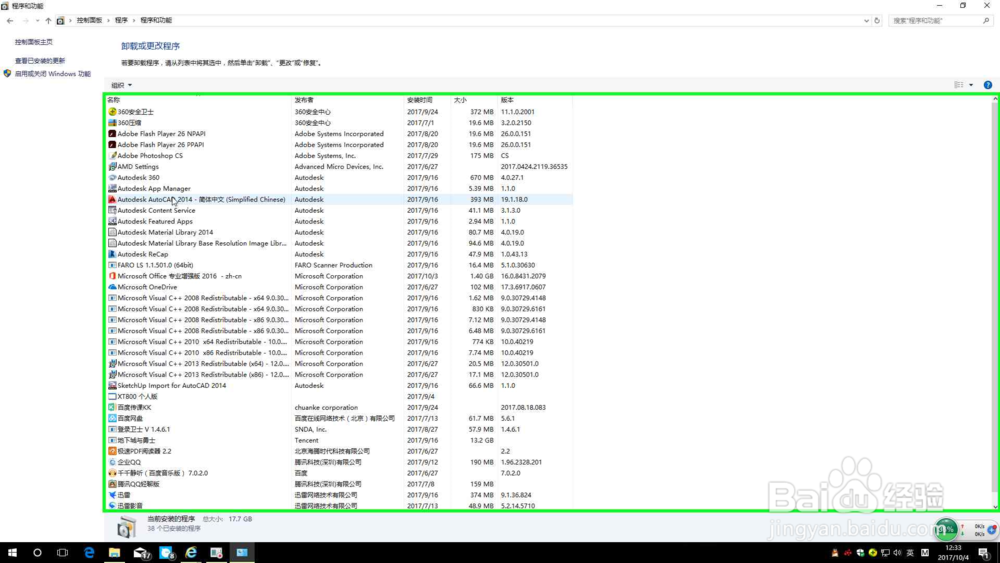Viewport: 1000px width, 563px height.
Task: Select the Autodesk App Manager row
Action: coord(339,189)
